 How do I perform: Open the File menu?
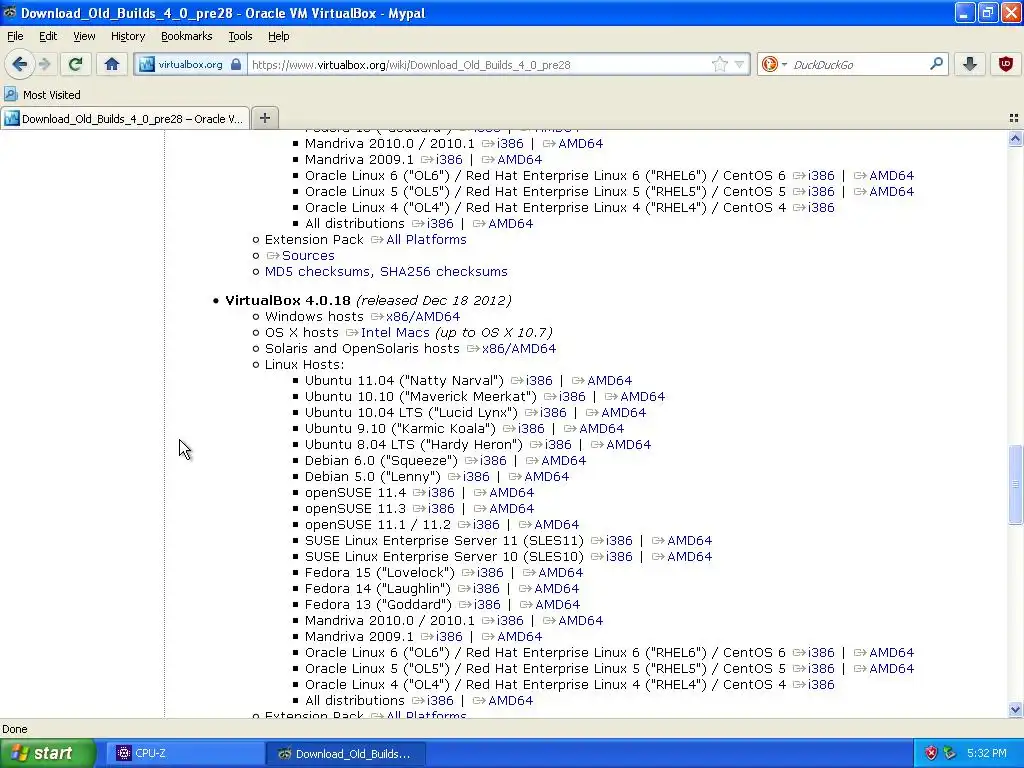click(15, 36)
